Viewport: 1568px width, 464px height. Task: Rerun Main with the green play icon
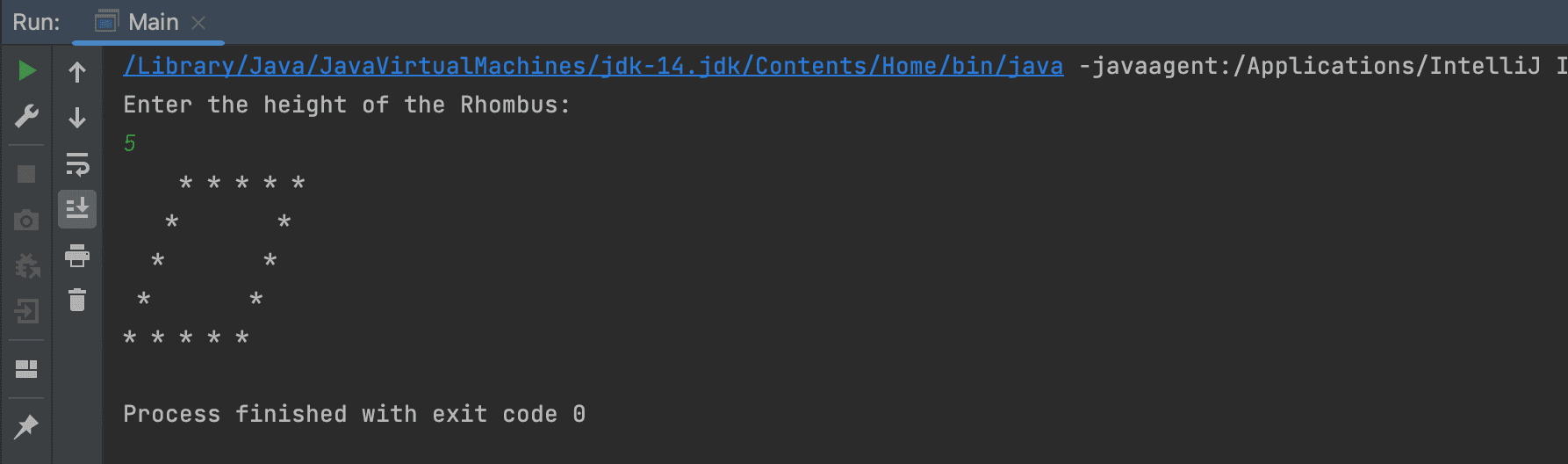coord(27,70)
